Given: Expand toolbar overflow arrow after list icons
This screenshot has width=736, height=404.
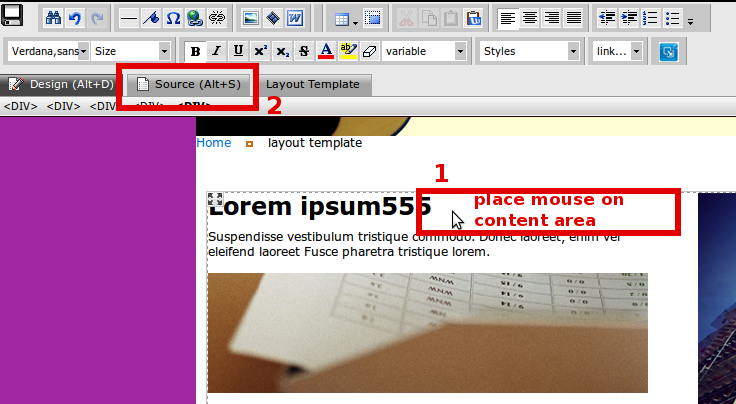Looking at the screenshot, I should pos(690,22).
